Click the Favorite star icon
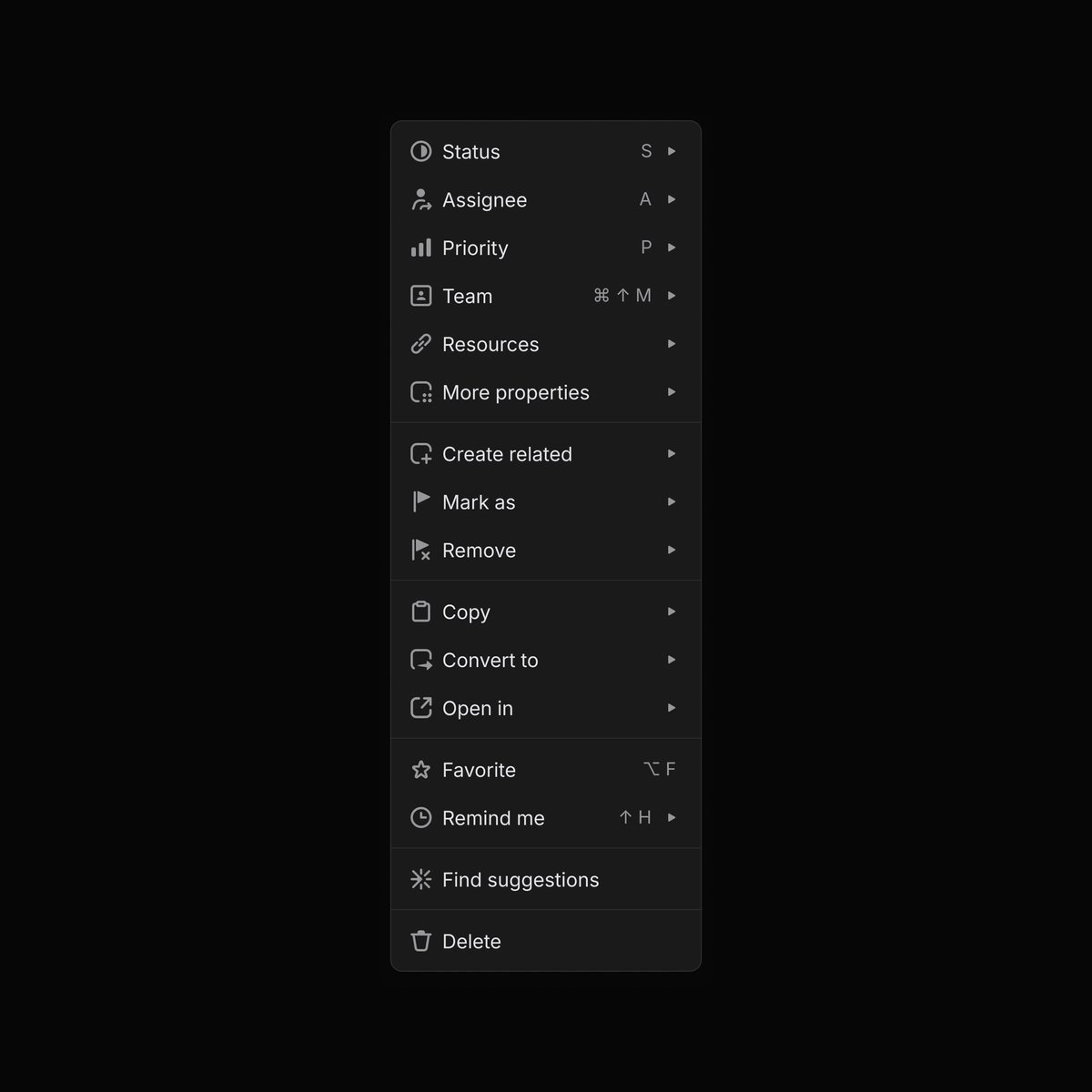The height and width of the screenshot is (1092, 1092). tap(420, 770)
